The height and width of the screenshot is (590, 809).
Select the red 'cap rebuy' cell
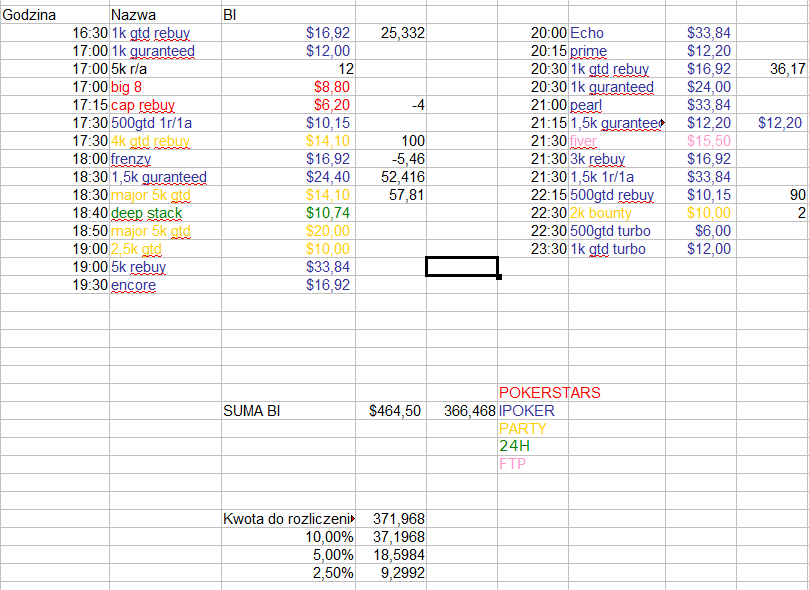(165, 105)
